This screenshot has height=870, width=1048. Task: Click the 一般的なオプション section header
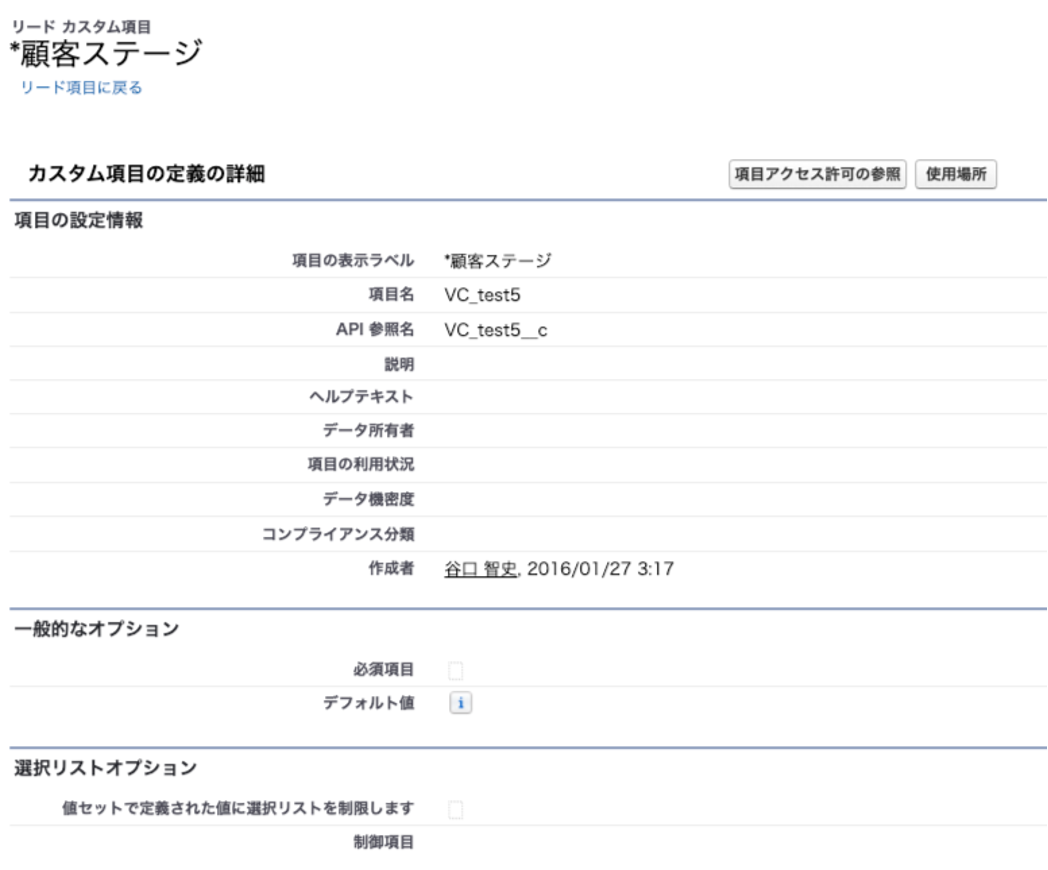pyautogui.click(x=97, y=629)
